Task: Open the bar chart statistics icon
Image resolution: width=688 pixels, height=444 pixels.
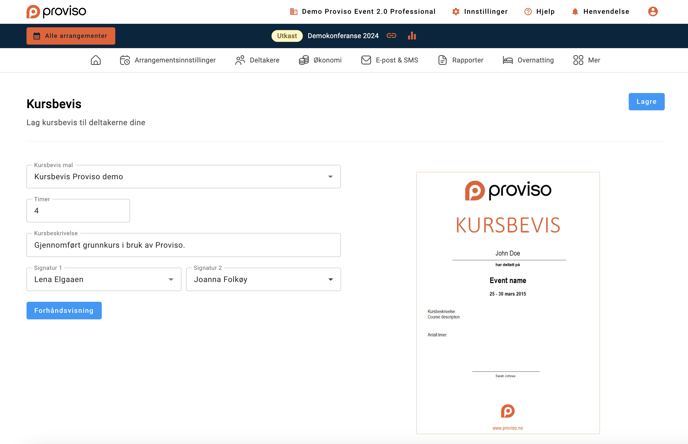Action: [412, 36]
